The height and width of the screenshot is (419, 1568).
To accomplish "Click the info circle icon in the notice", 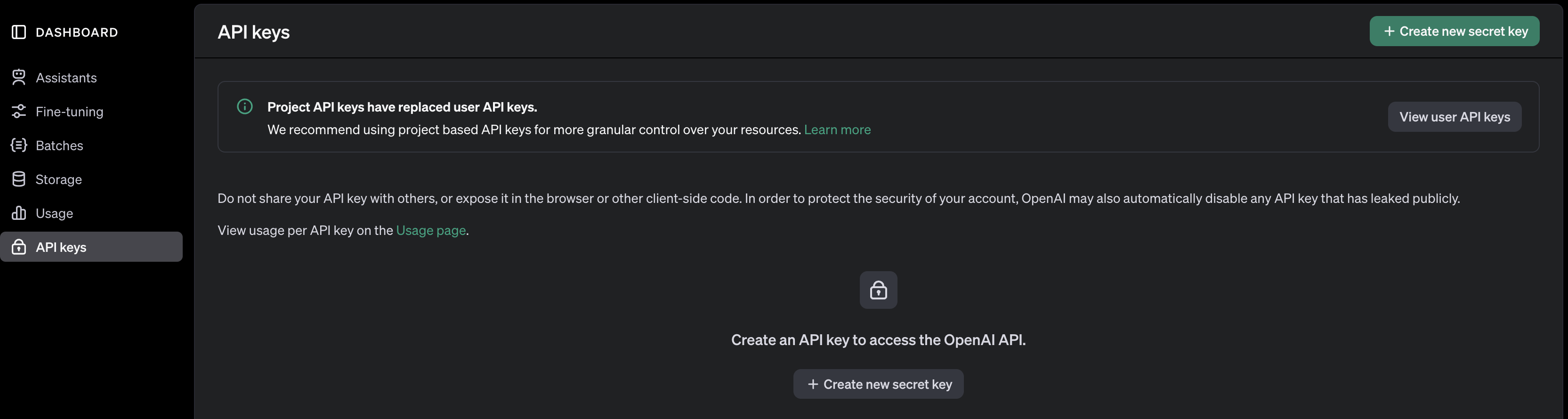I will click(245, 106).
